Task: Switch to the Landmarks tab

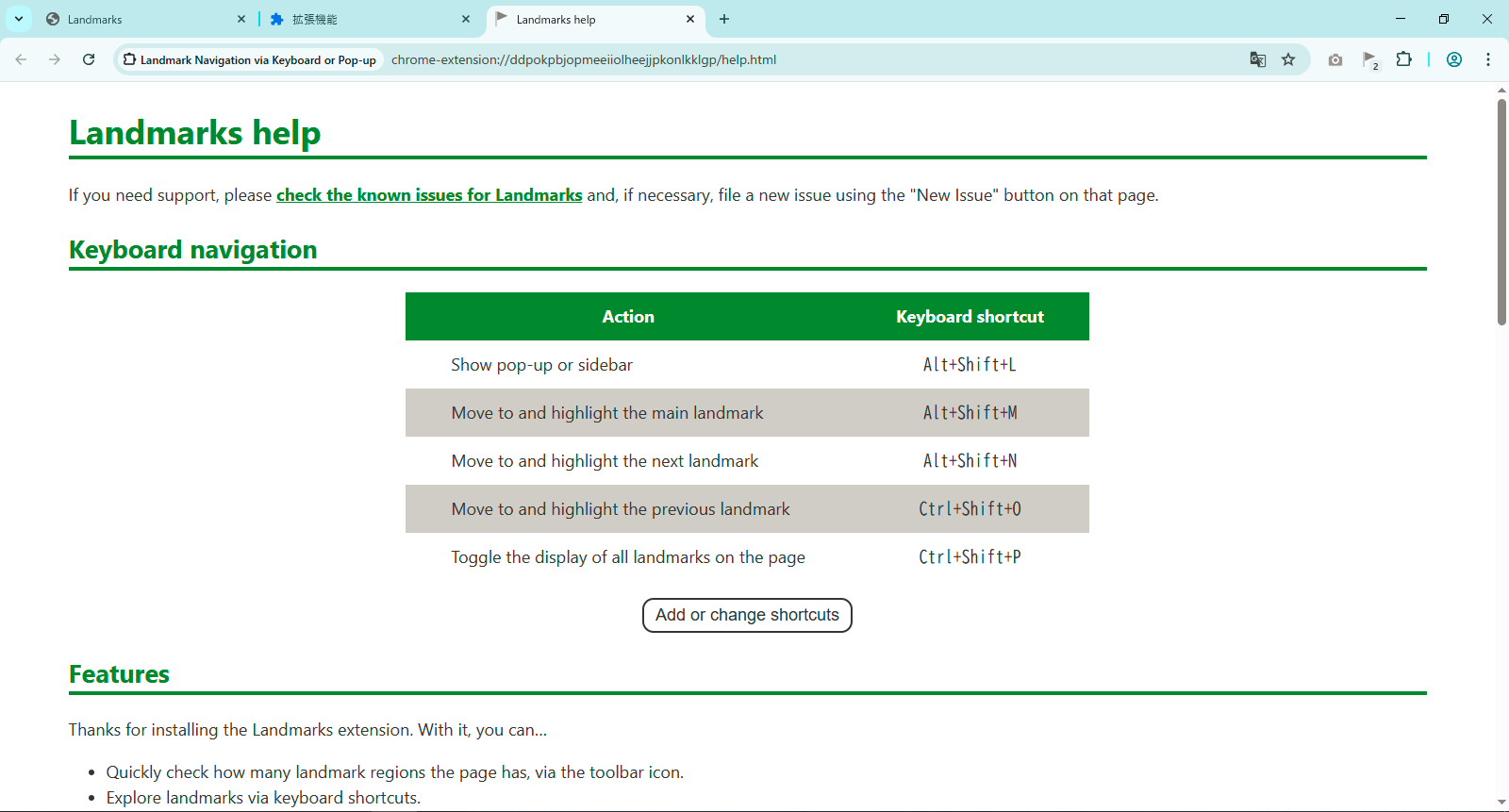Action: click(146, 19)
